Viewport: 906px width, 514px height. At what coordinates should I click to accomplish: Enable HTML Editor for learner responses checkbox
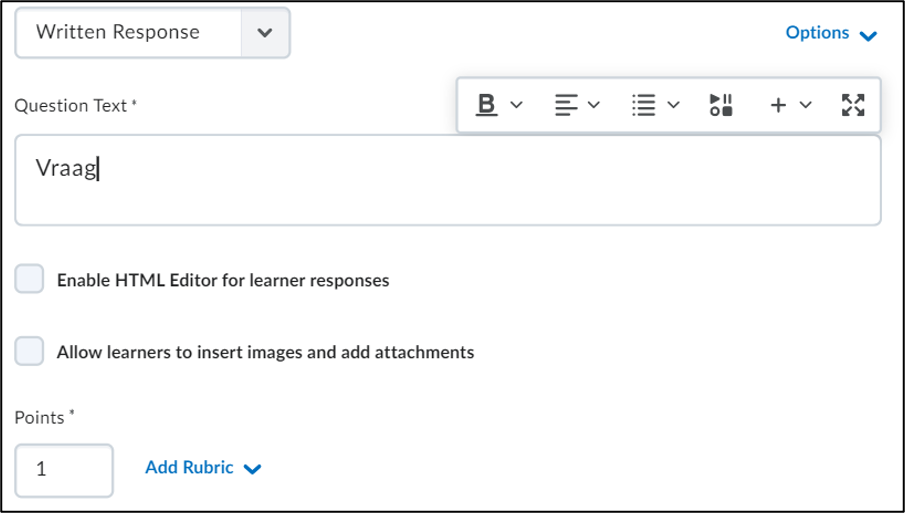(29, 279)
